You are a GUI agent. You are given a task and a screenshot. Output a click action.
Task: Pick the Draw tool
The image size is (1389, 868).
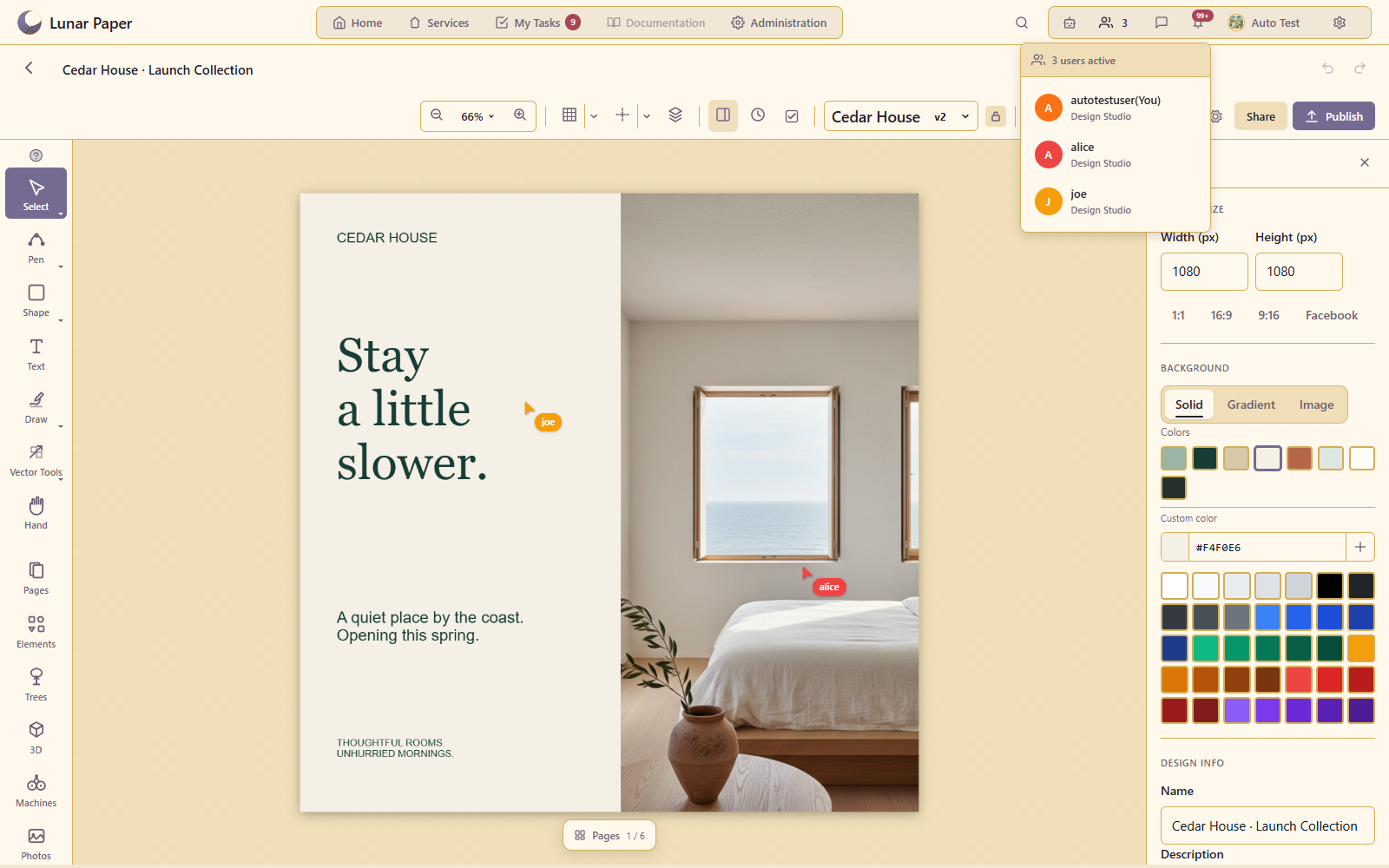[36, 407]
